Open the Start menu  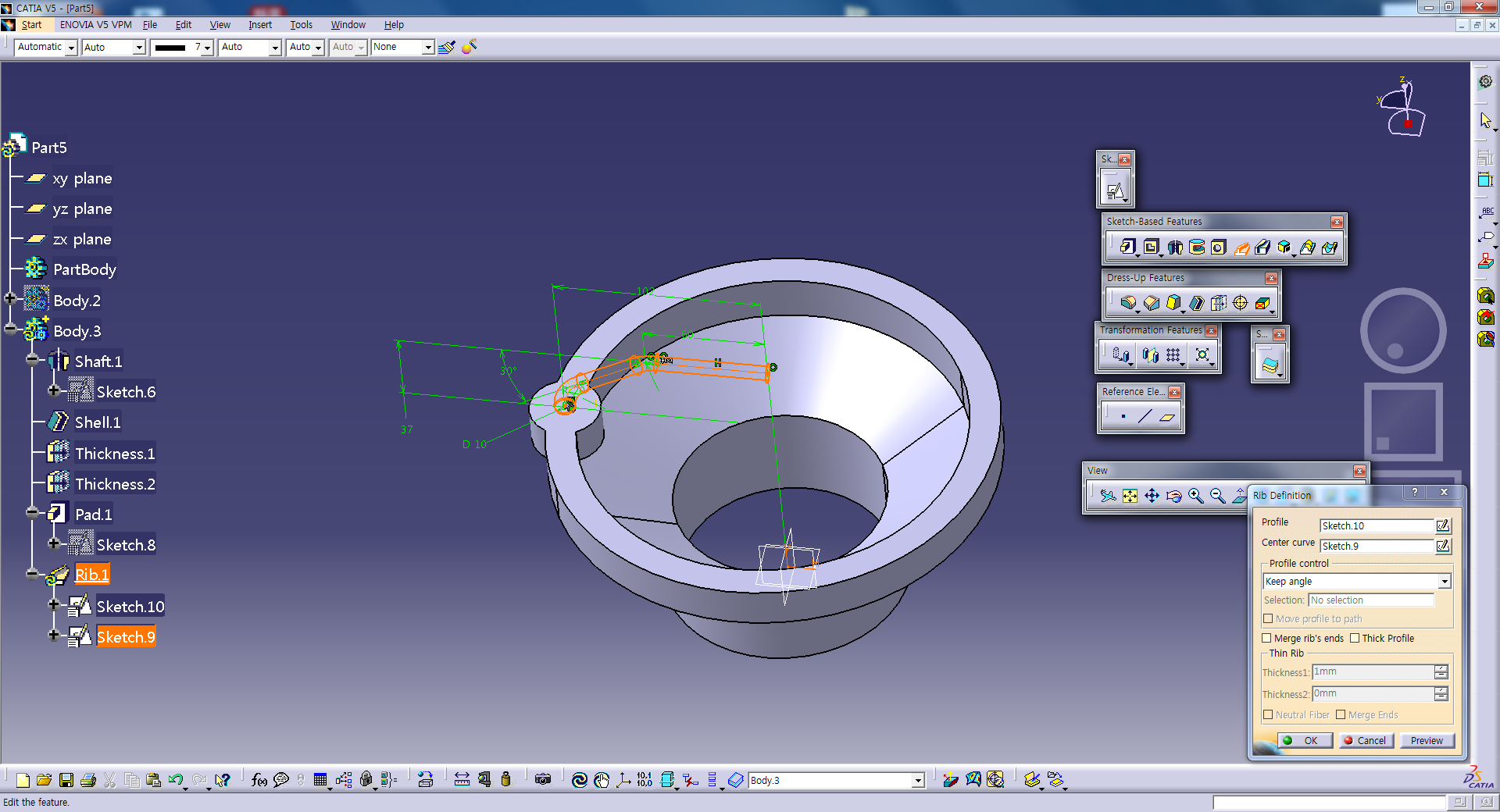click(x=31, y=25)
